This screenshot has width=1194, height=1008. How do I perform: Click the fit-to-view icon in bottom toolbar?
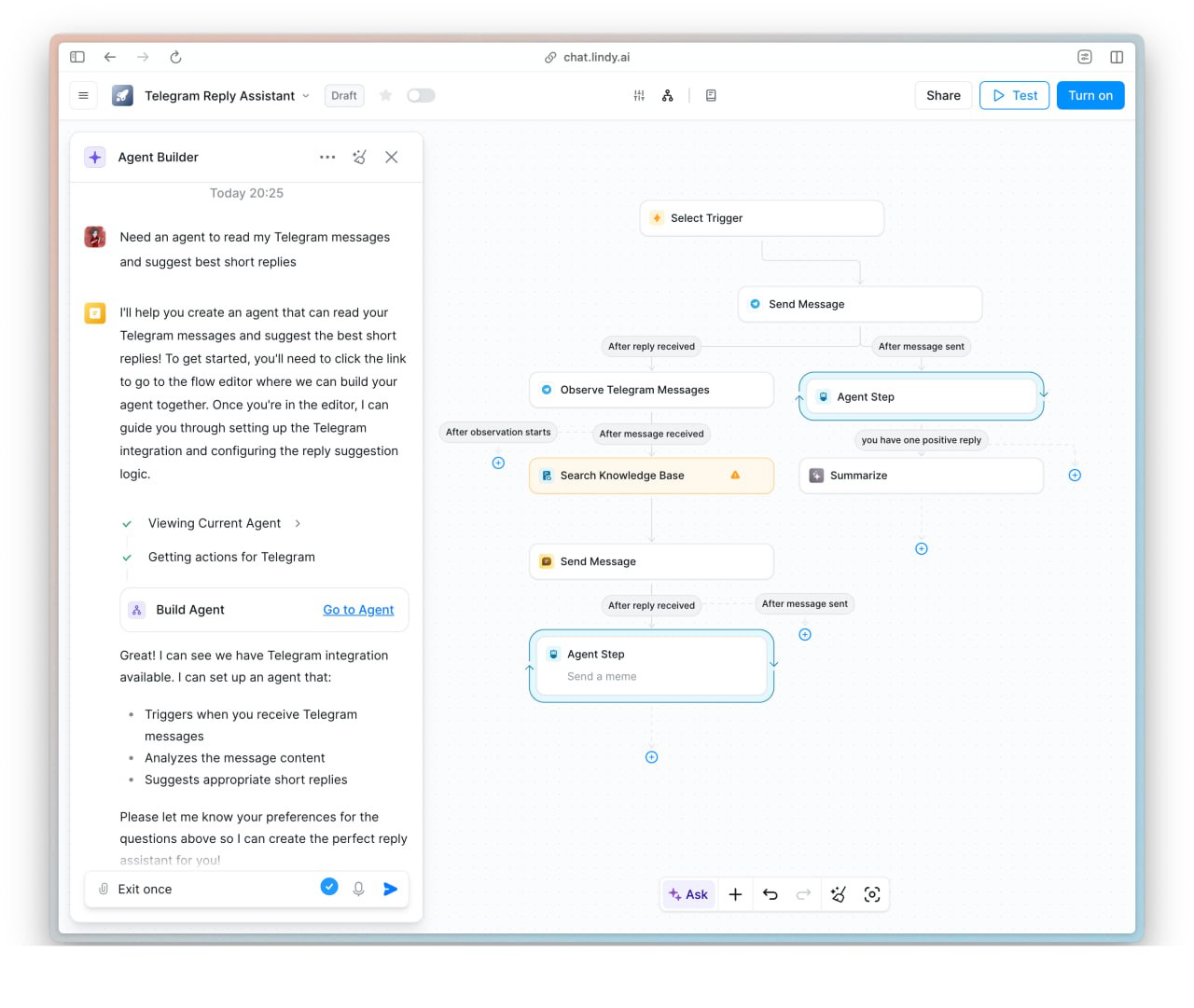pos(872,894)
